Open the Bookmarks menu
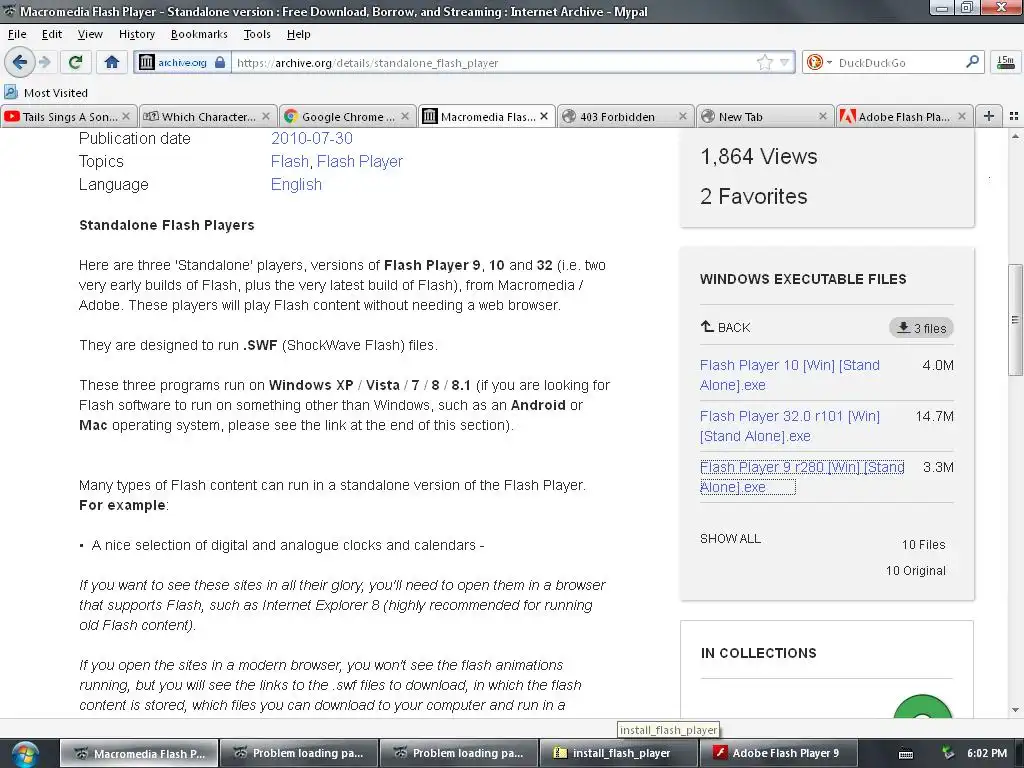 coord(199,34)
